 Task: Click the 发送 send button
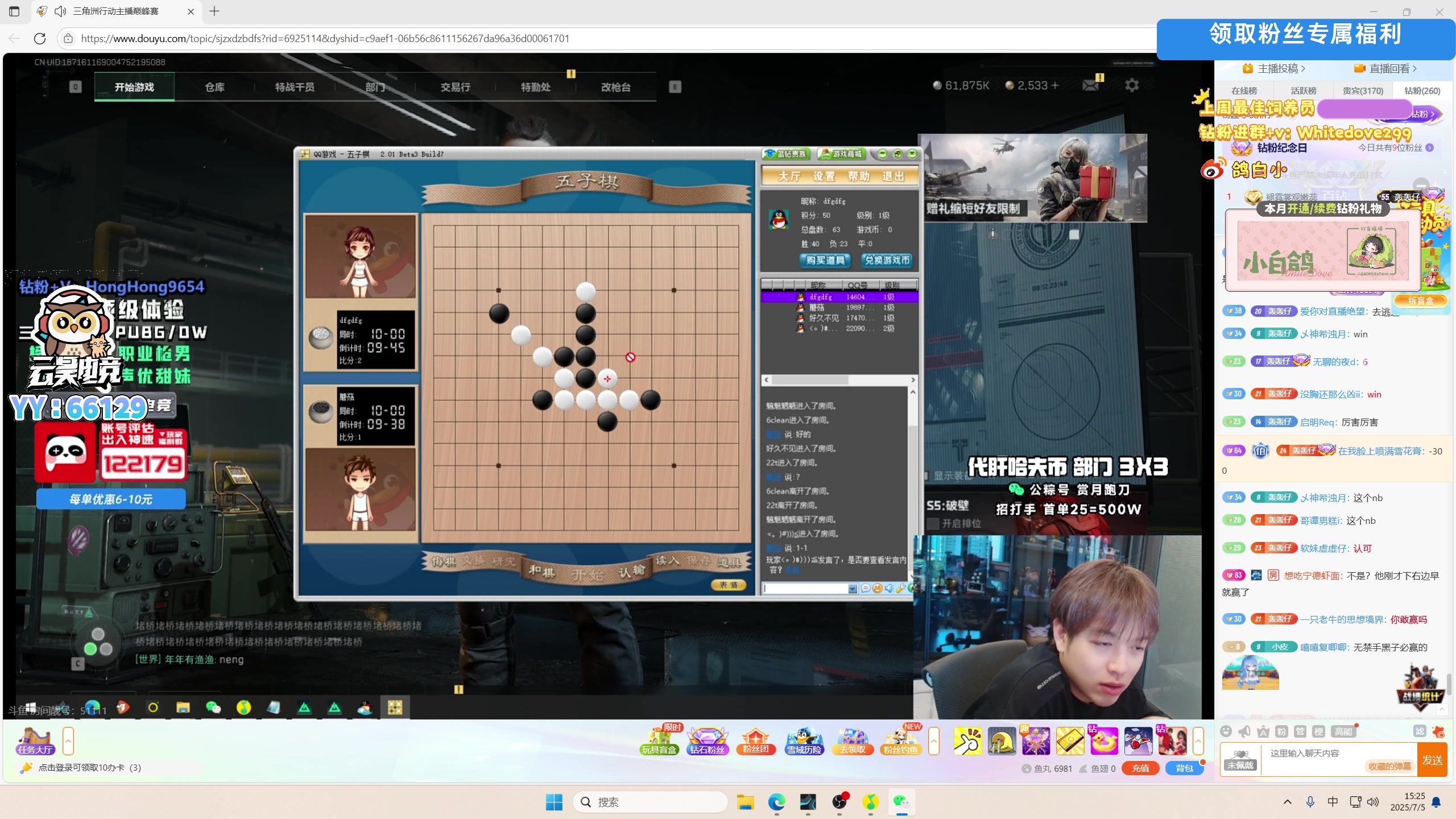(1432, 760)
